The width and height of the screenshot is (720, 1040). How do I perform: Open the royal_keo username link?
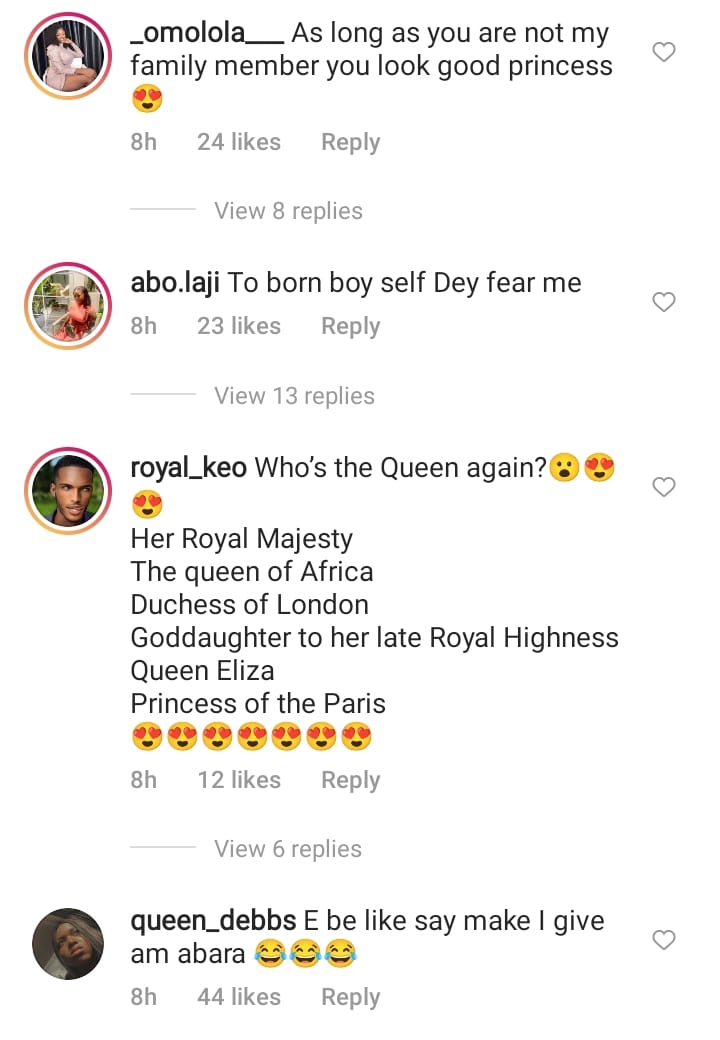[x=189, y=468]
